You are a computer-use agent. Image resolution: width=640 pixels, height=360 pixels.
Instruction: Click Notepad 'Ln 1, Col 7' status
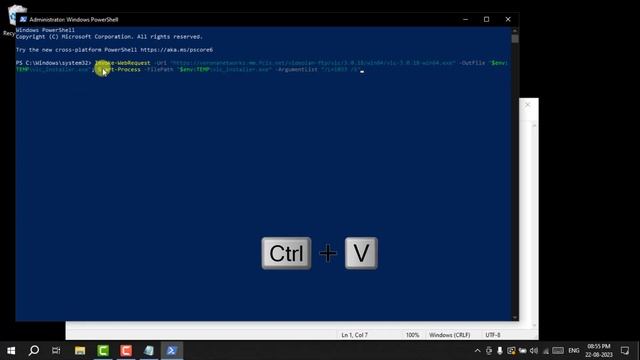click(354, 335)
